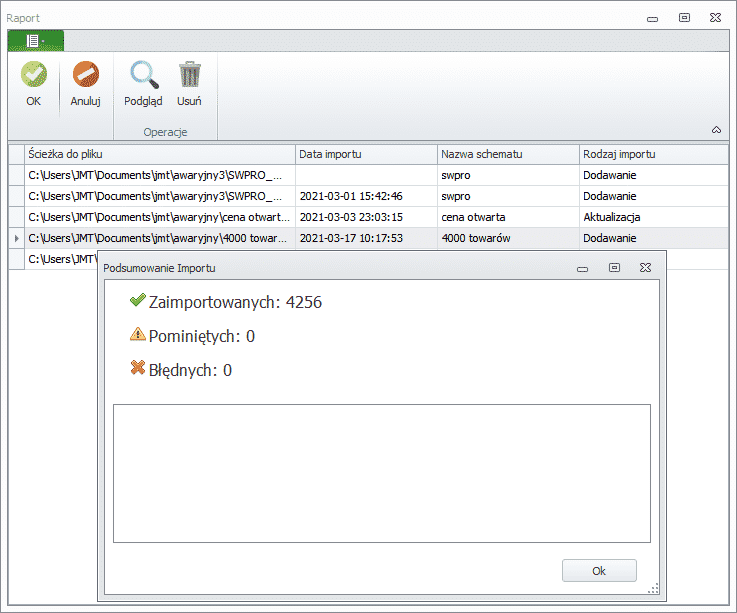Click the Dodawanie cell in 4000 towarów row
Viewport: 737px width, 613px height.
click(x=654, y=238)
